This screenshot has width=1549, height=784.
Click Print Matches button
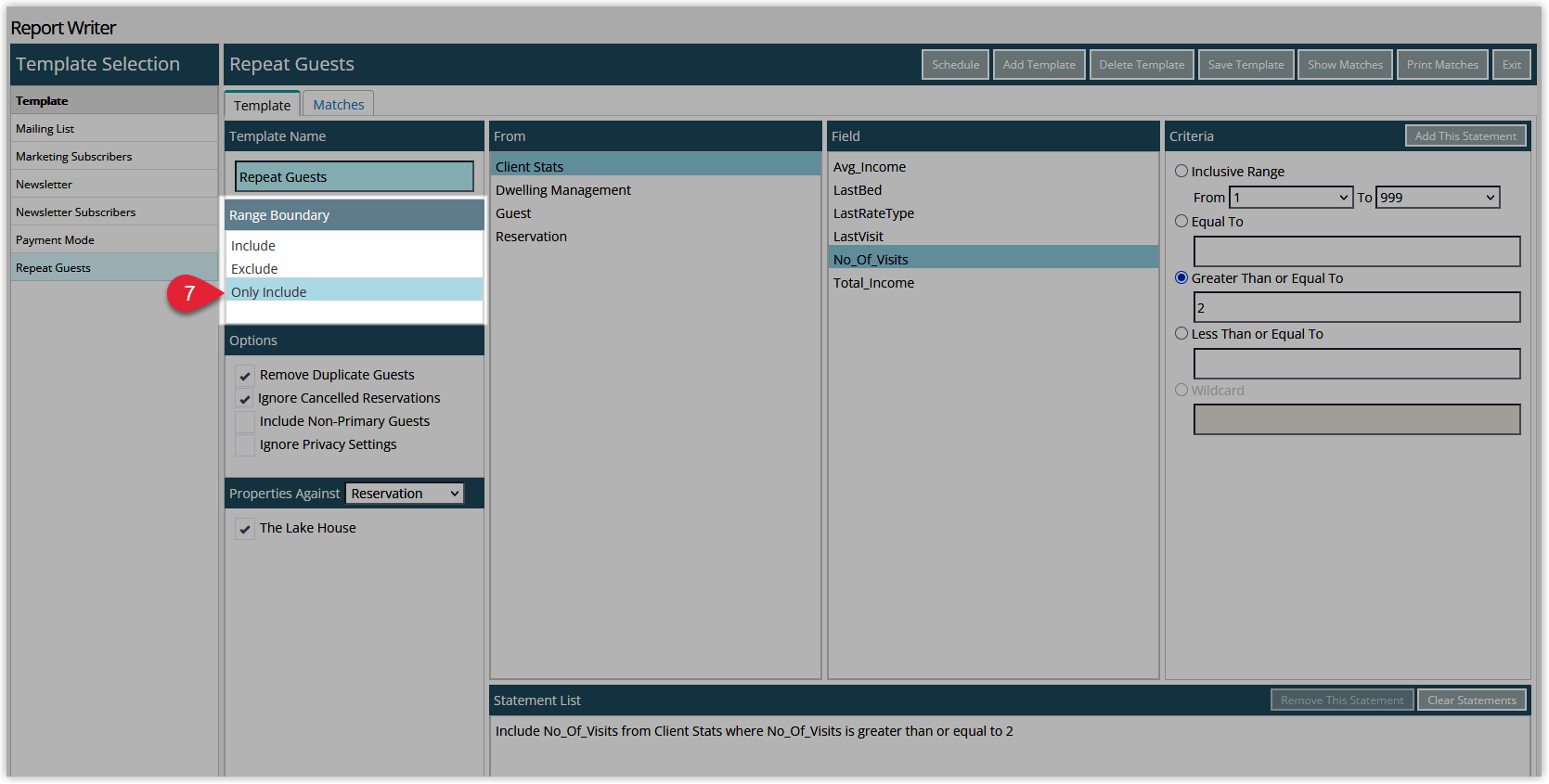pos(1442,65)
